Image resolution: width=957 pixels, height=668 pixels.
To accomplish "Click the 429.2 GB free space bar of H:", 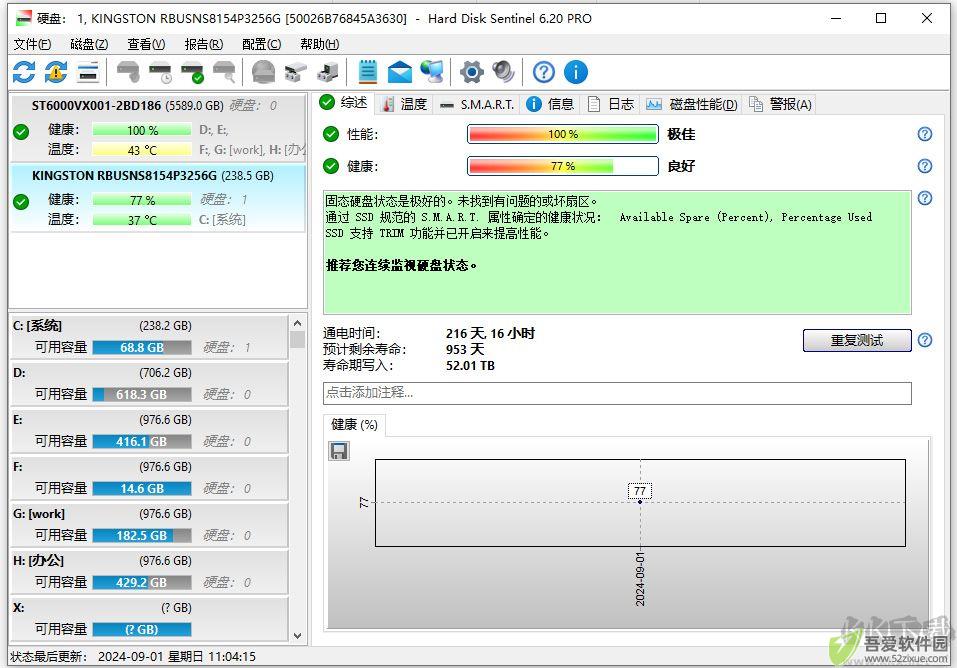I will (142, 583).
